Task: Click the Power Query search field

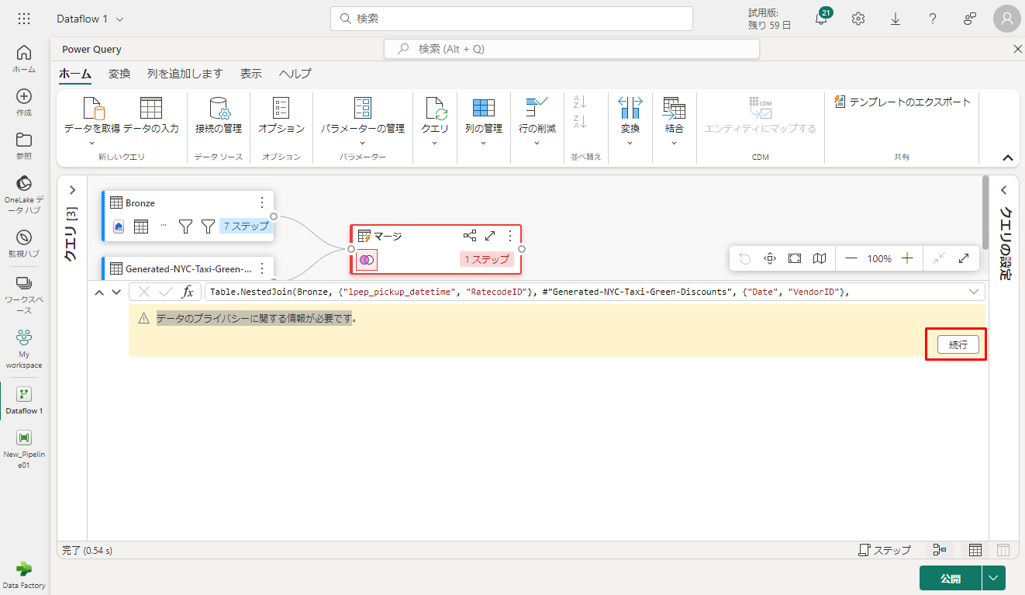Action: coord(572,48)
